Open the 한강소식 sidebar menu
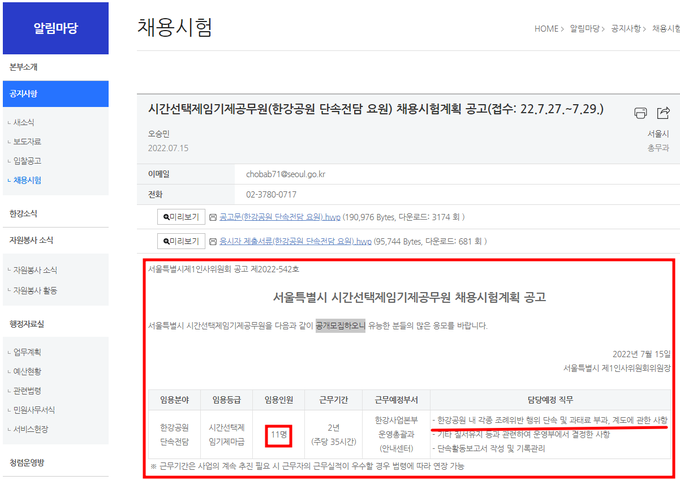The height and width of the screenshot is (480, 680). click(x=23, y=214)
